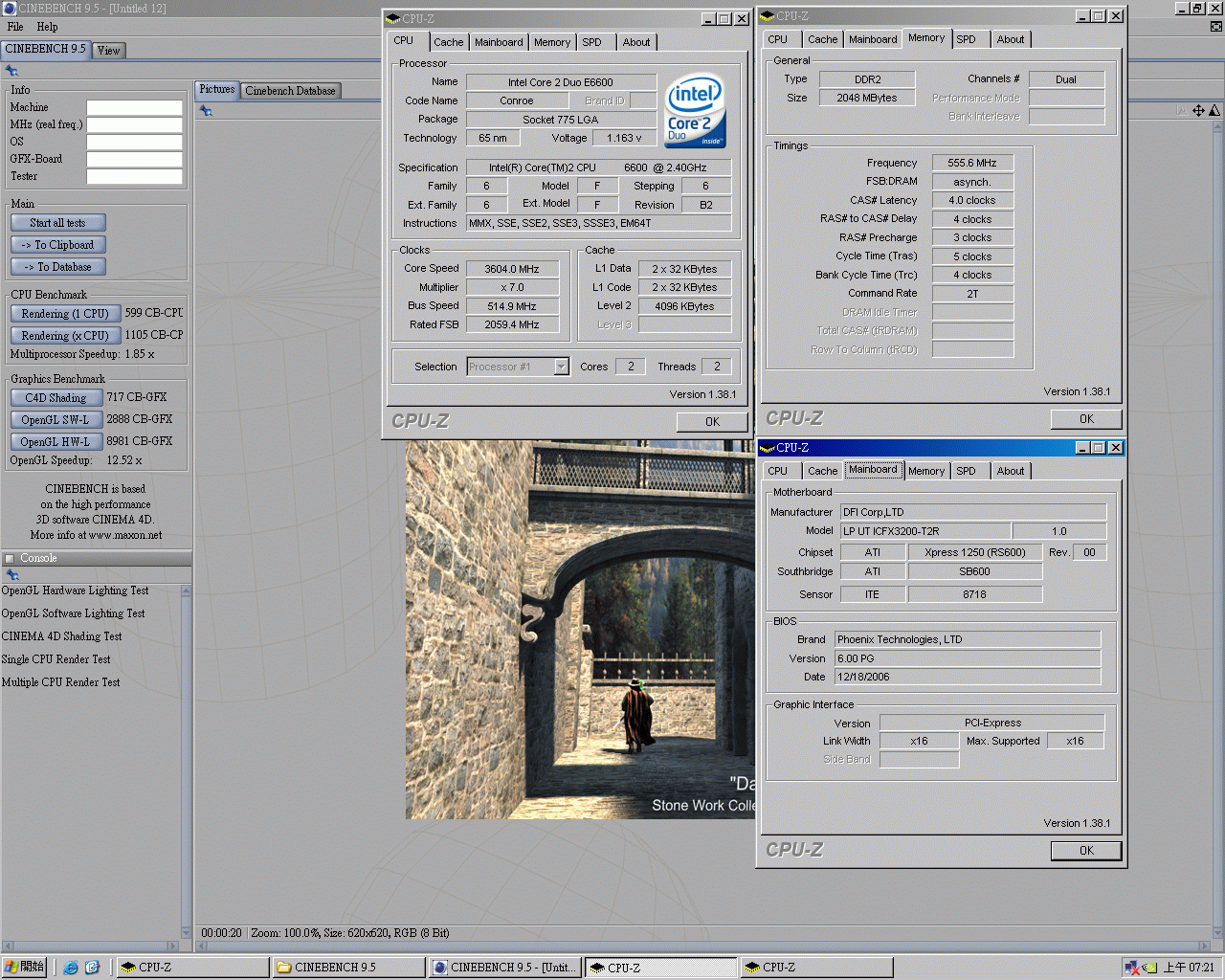Run the OpenGL HW-L benchmark
1225x980 pixels.
pyautogui.click(x=56, y=442)
